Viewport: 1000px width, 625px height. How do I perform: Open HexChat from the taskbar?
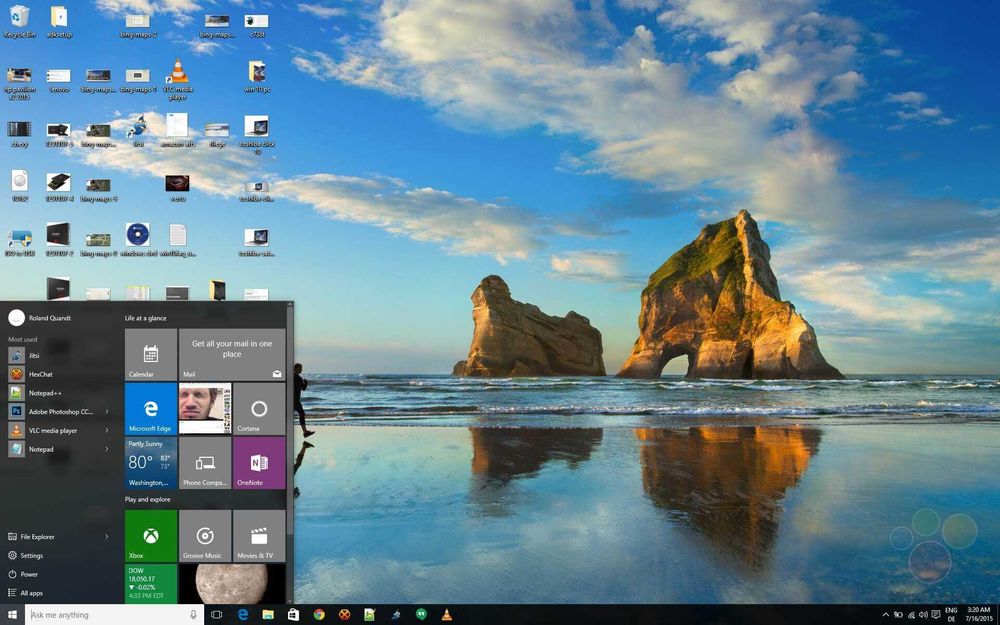[x=344, y=615]
